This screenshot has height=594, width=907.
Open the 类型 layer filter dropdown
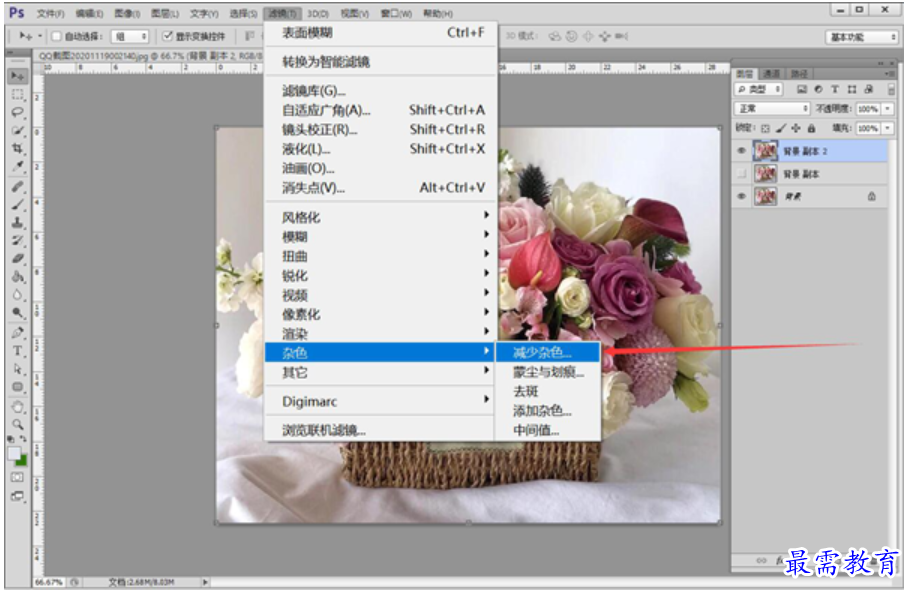[x=758, y=90]
